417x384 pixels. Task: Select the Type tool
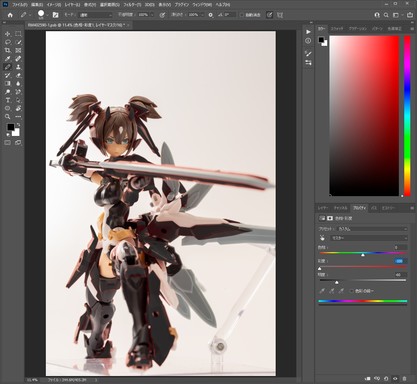[8, 100]
